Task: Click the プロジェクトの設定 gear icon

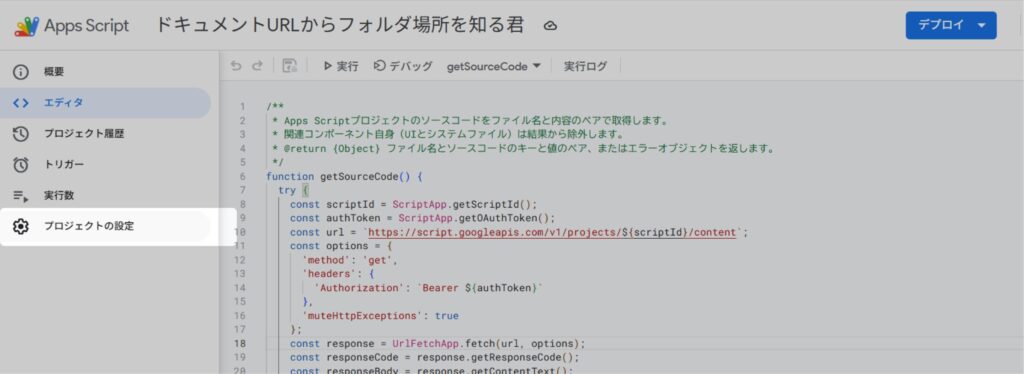Action: tap(21, 226)
